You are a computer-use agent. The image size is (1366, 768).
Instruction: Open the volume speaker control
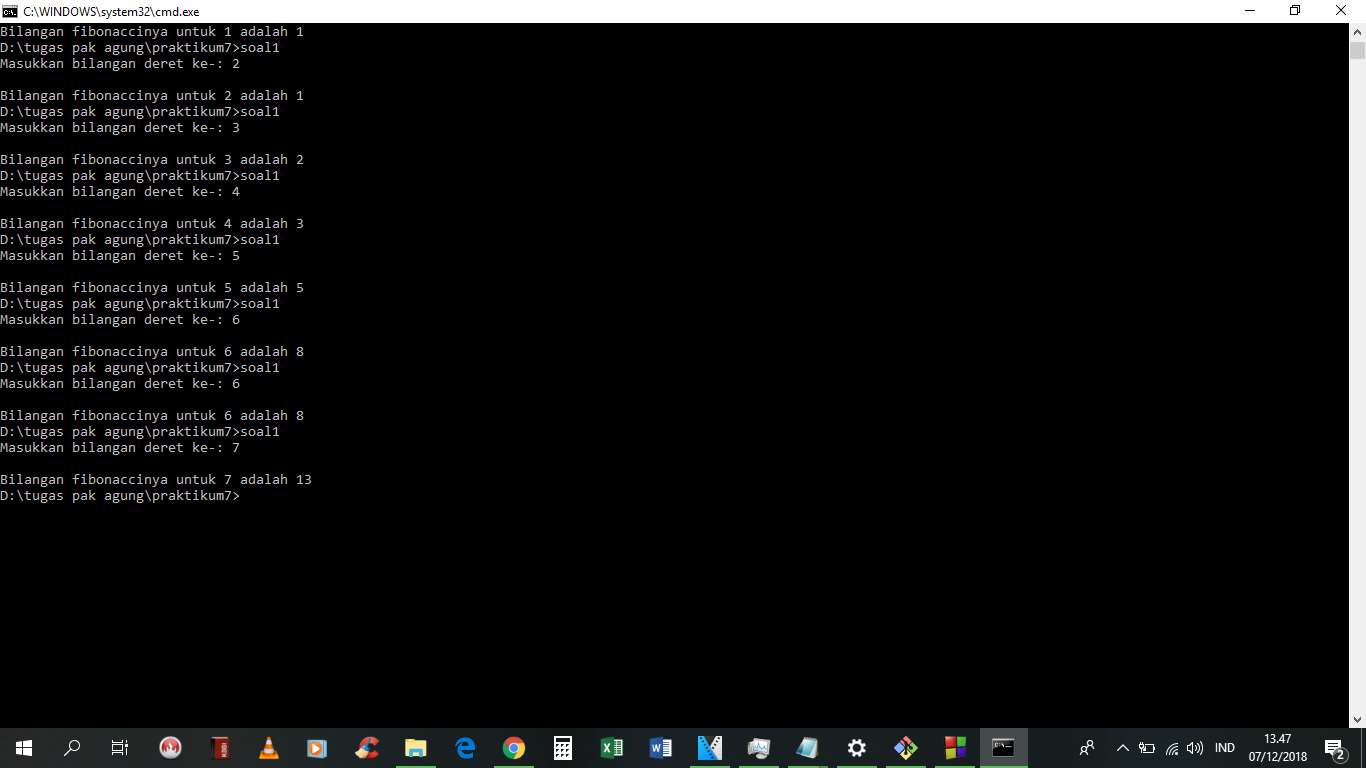[1195, 748]
